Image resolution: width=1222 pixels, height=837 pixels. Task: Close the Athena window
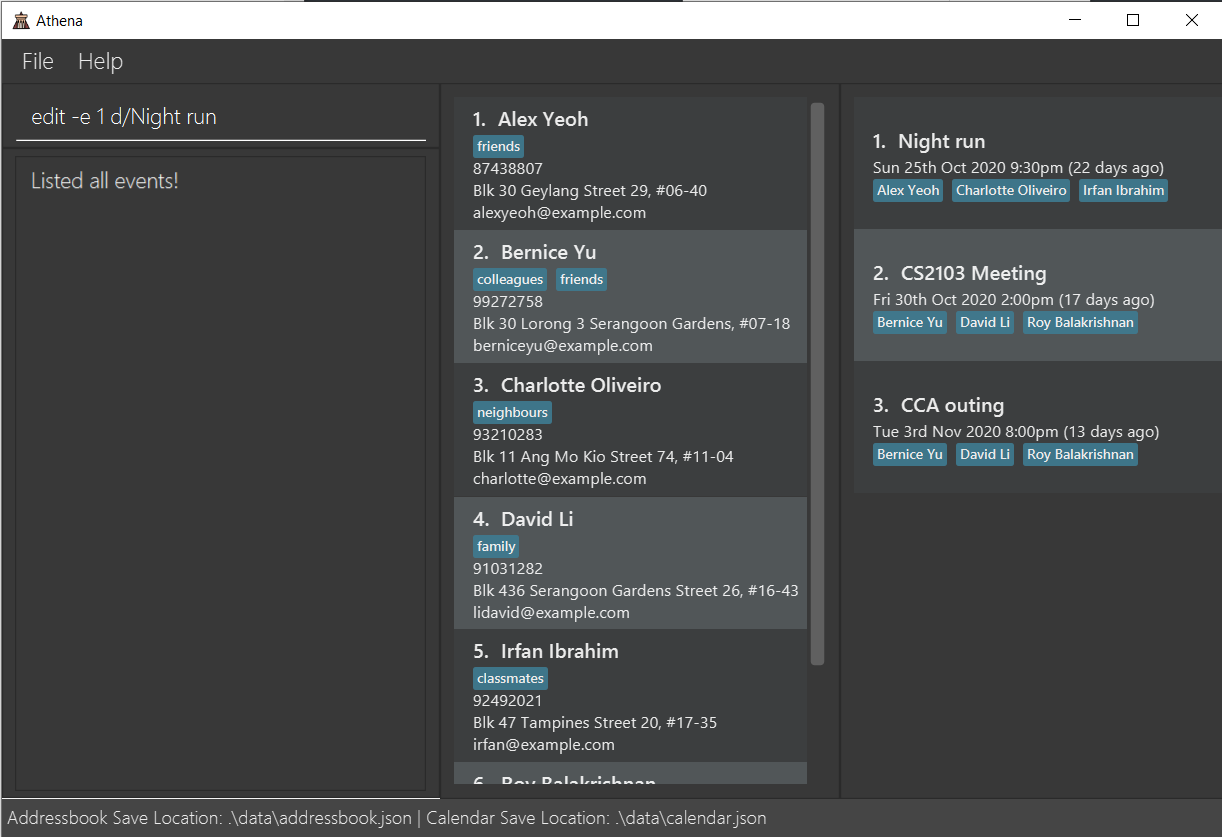click(x=1192, y=20)
